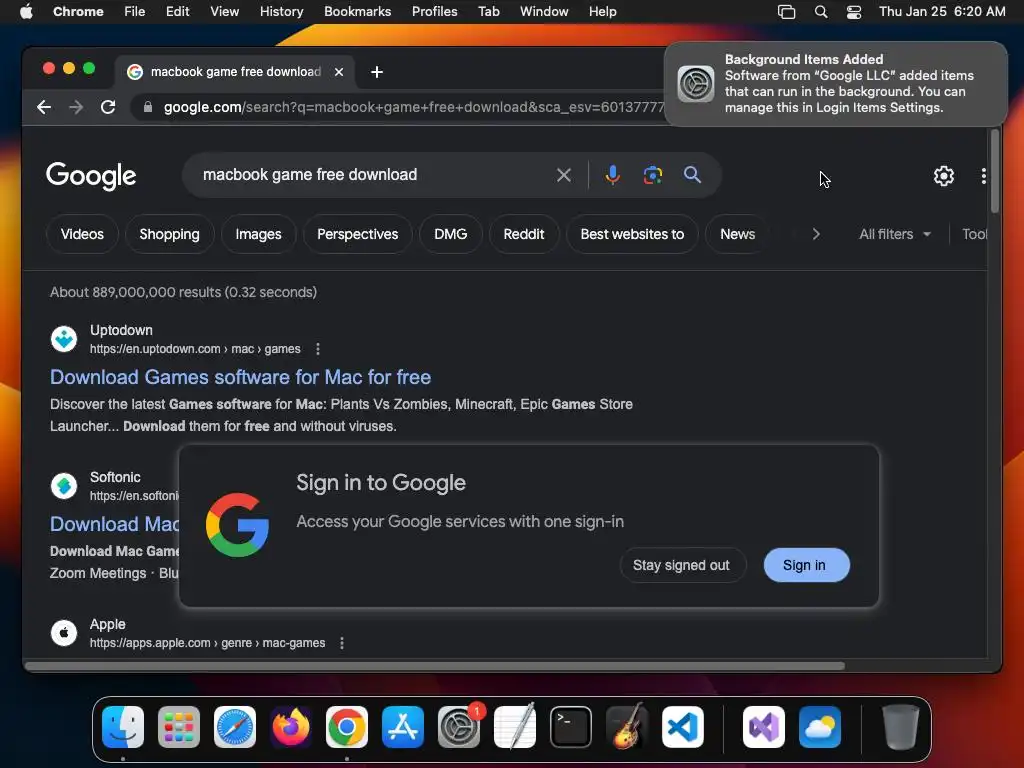Open the App Store from the Dock
1024x768 pixels.
[x=403, y=727]
